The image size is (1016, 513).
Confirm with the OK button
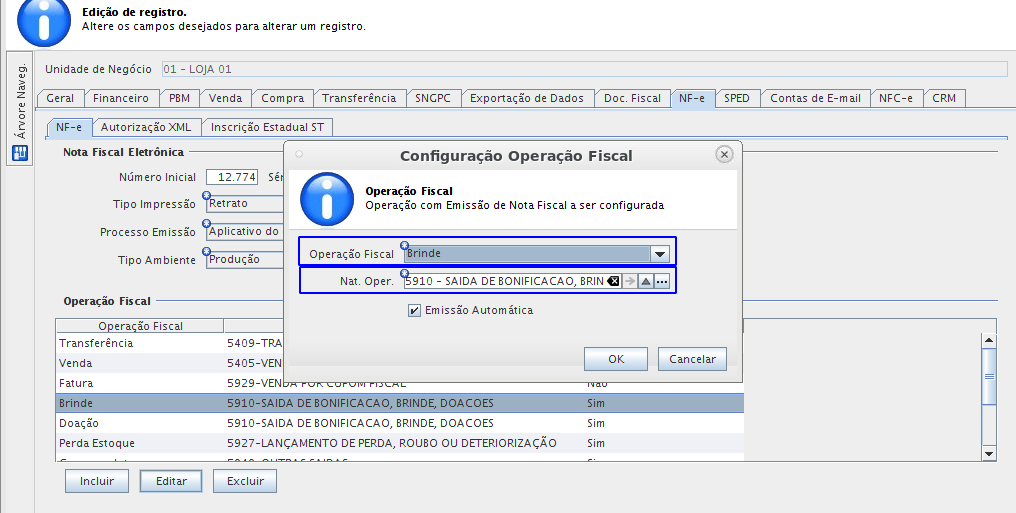tap(616, 359)
